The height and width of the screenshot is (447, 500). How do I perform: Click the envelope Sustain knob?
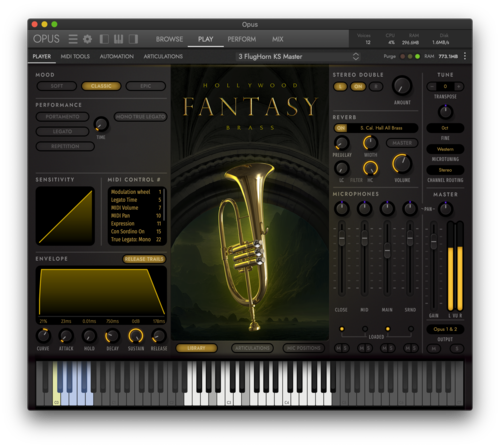click(x=136, y=336)
